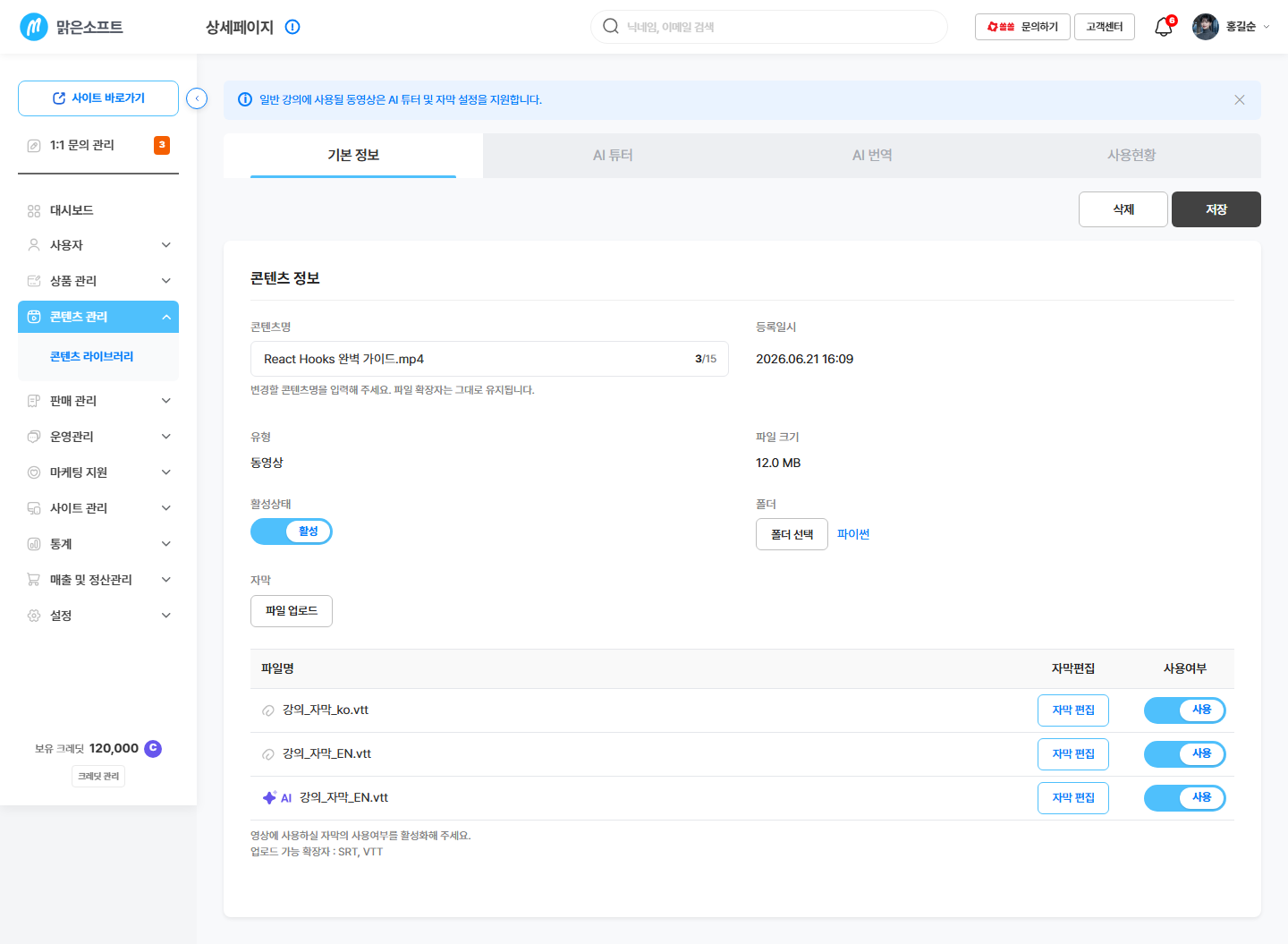
Task: Click the 파일 업로드 button
Action: [x=292, y=611]
